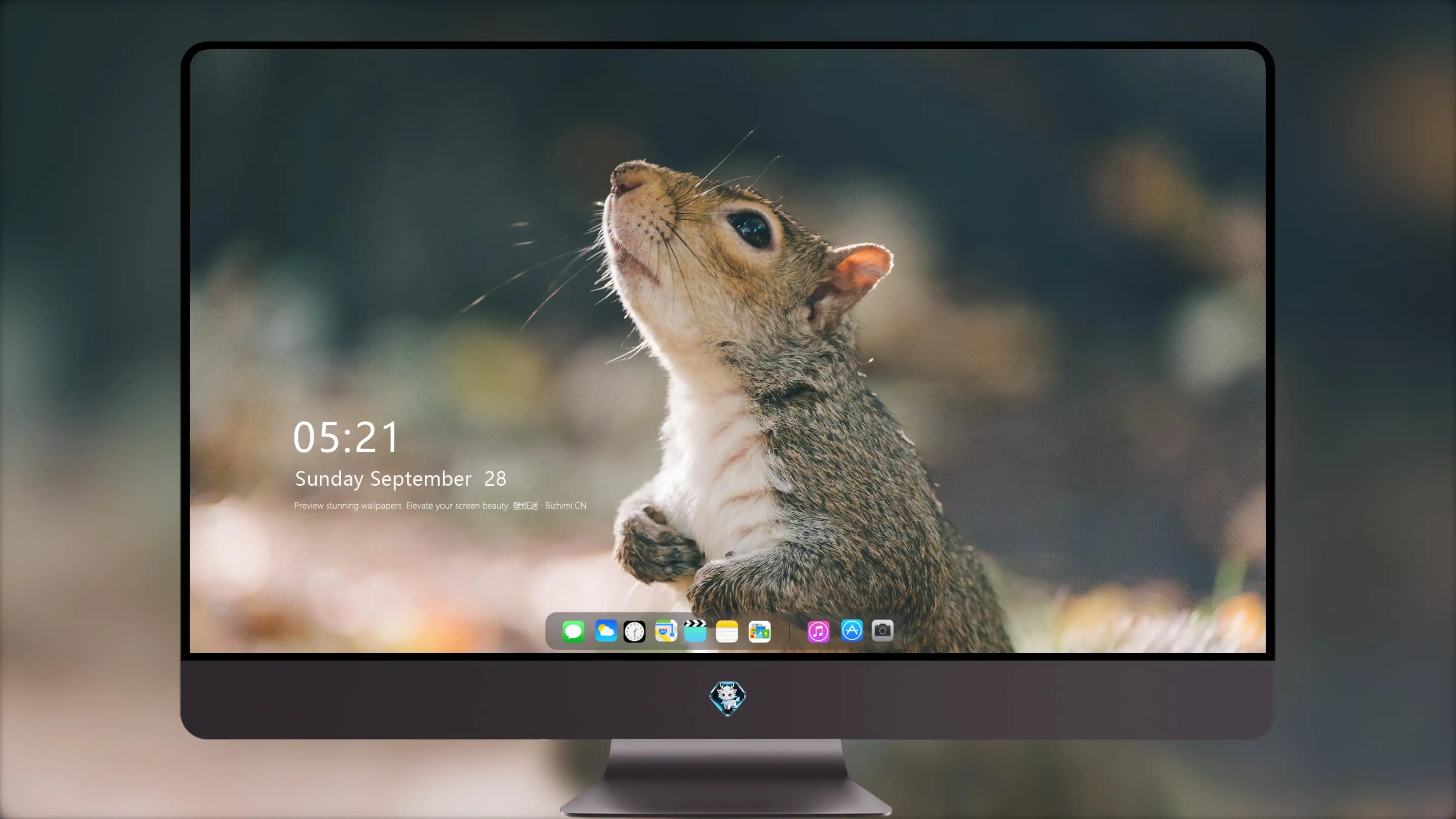Click the dragon logo on monitor chin
1456x819 pixels.
[728, 698]
